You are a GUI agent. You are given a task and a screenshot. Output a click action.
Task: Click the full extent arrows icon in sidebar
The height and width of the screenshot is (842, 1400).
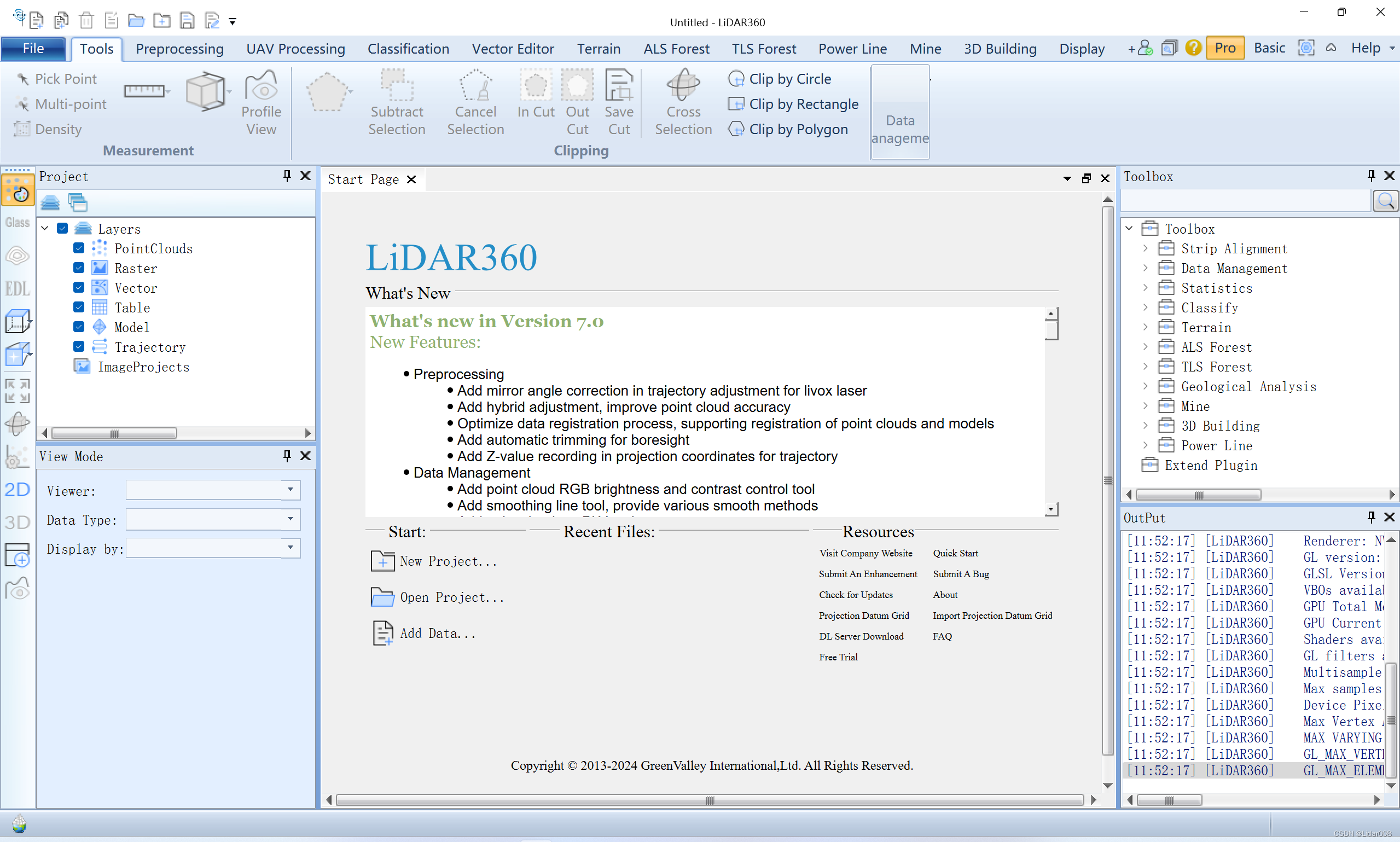point(18,391)
